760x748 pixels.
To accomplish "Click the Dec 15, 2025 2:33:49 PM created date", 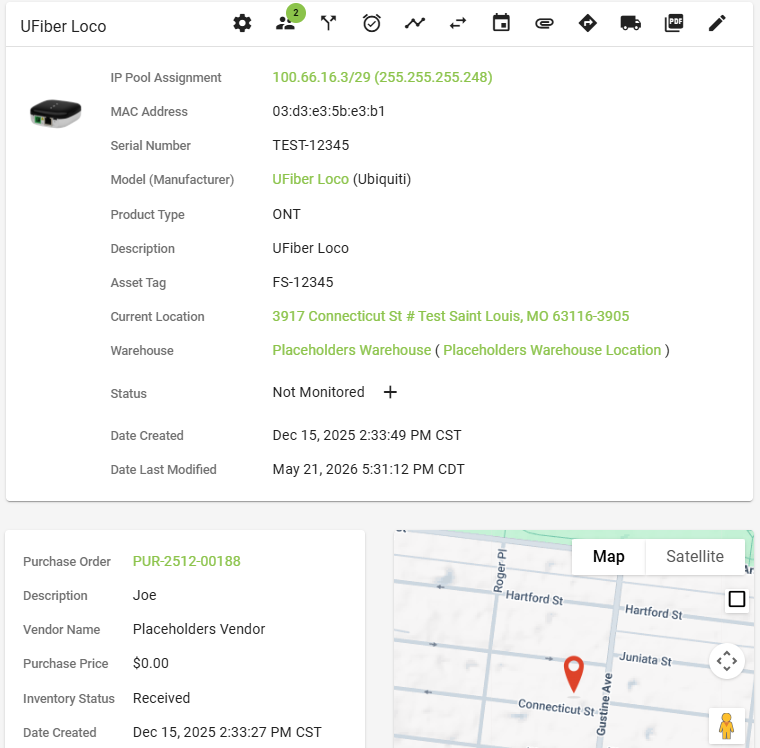I will pos(367,435).
